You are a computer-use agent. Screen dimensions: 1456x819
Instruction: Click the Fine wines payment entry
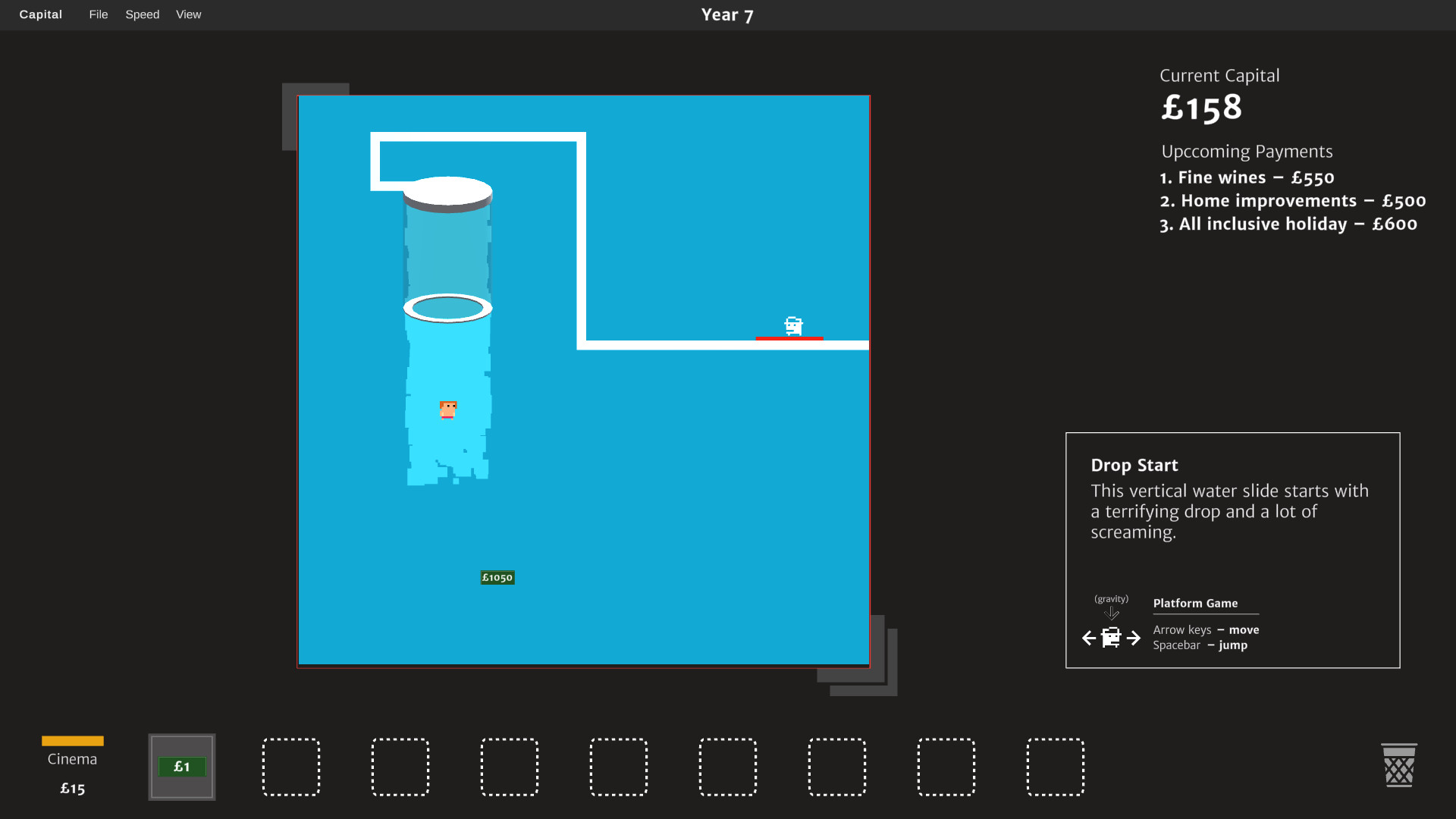click(1247, 177)
